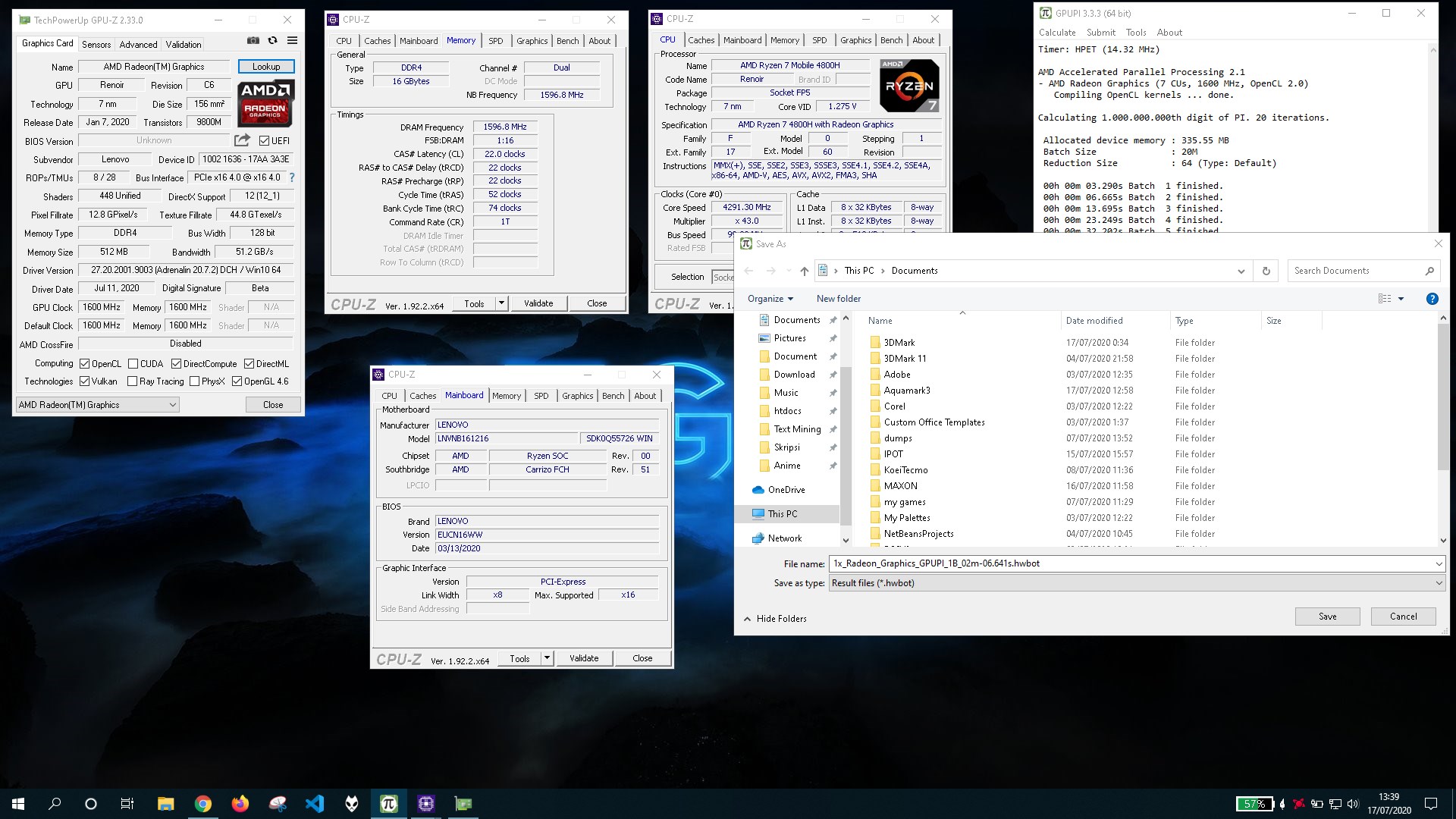This screenshot has height=819, width=1456.
Task: Open Task View on the taskbar
Action: (x=127, y=804)
